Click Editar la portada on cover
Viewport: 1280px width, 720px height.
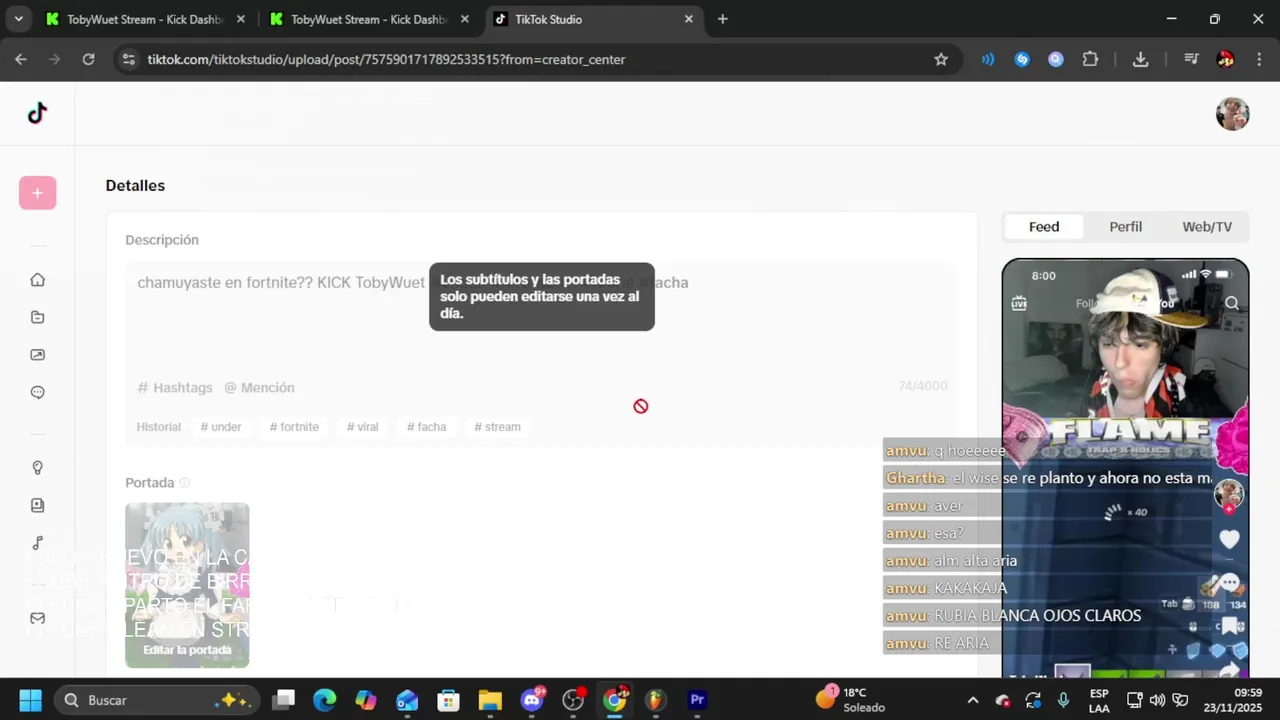187,650
